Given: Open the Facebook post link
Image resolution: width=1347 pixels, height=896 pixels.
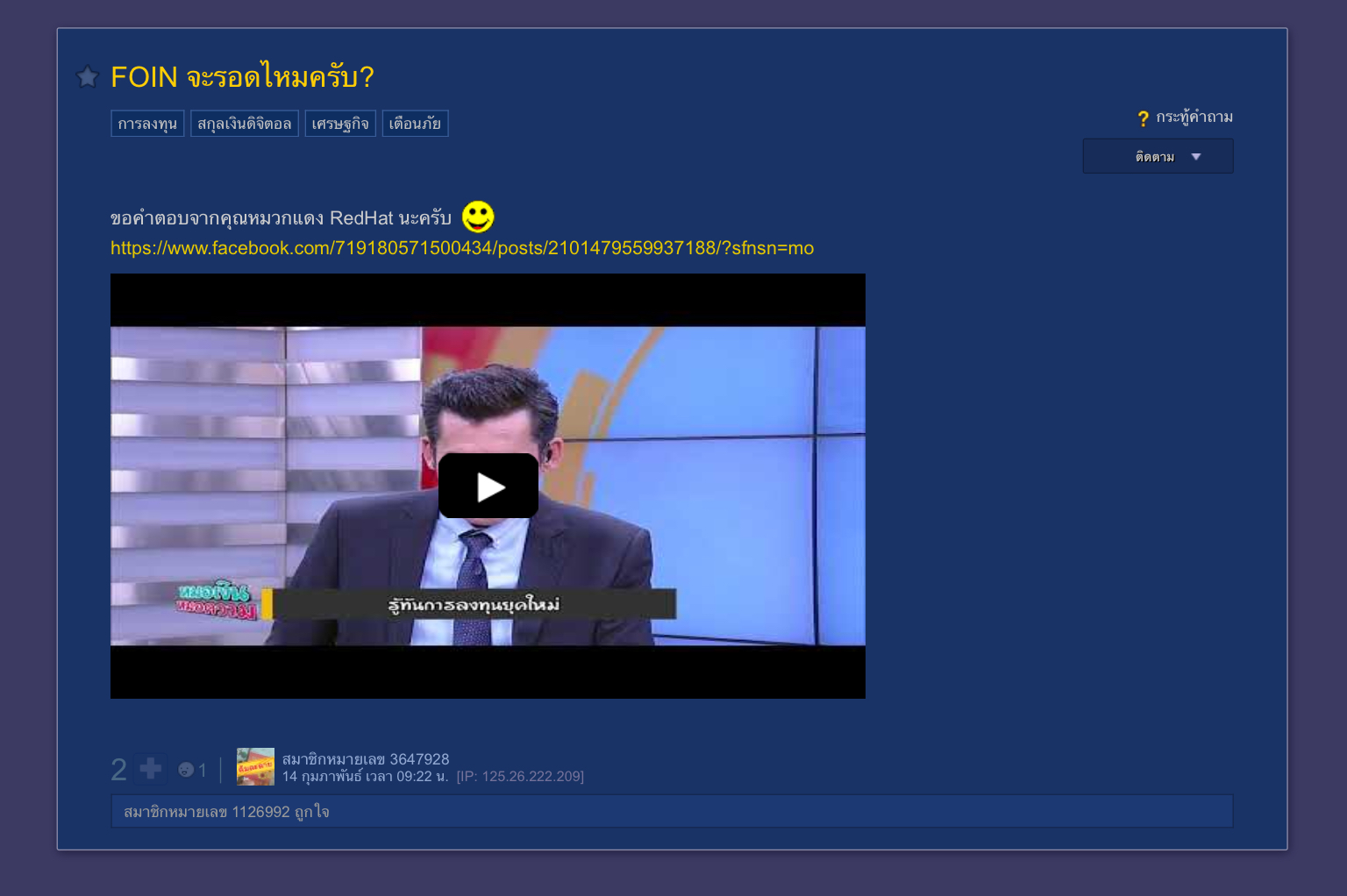Looking at the screenshot, I should click(462, 248).
